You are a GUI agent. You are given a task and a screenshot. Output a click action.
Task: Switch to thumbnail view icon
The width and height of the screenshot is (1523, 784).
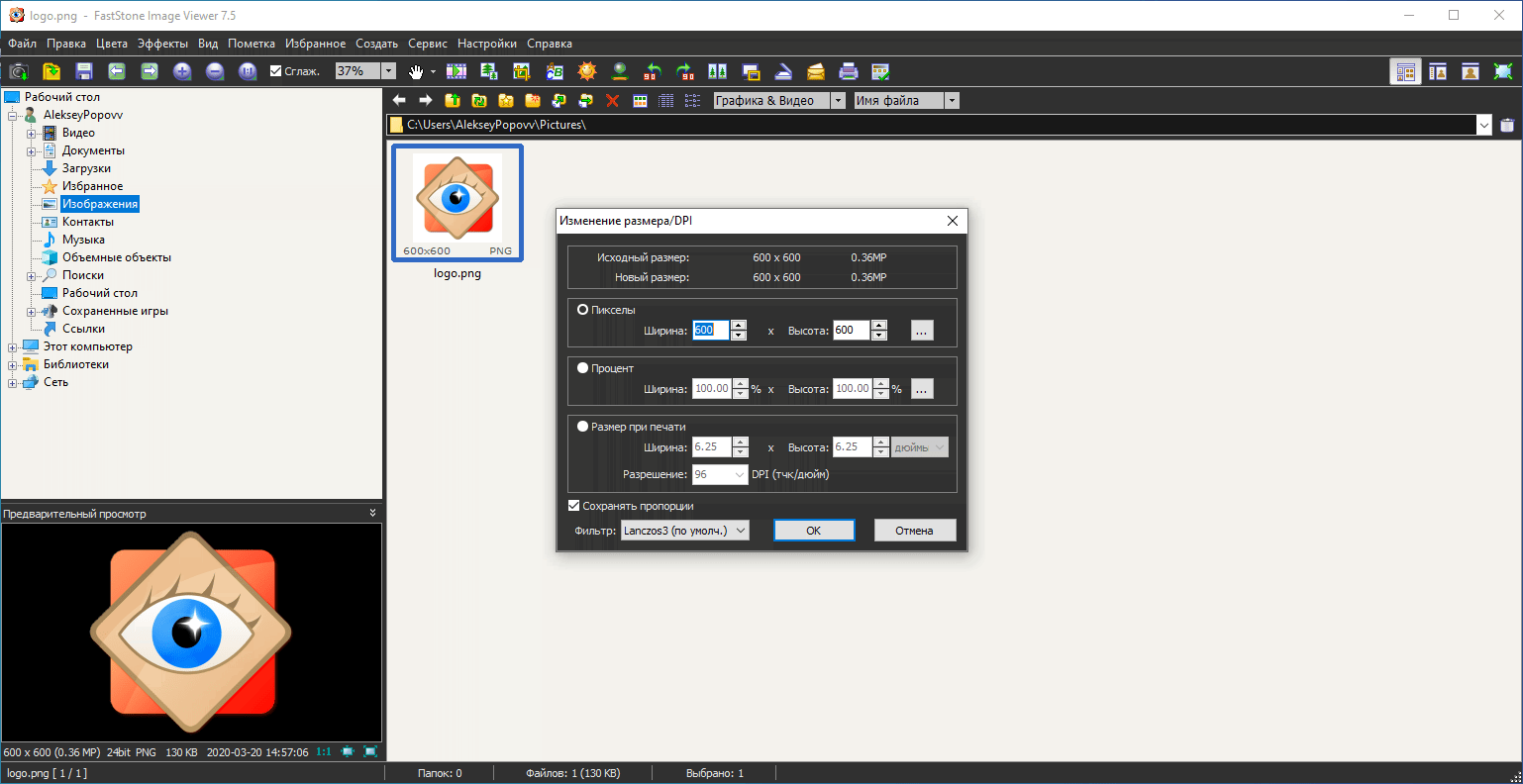640,100
